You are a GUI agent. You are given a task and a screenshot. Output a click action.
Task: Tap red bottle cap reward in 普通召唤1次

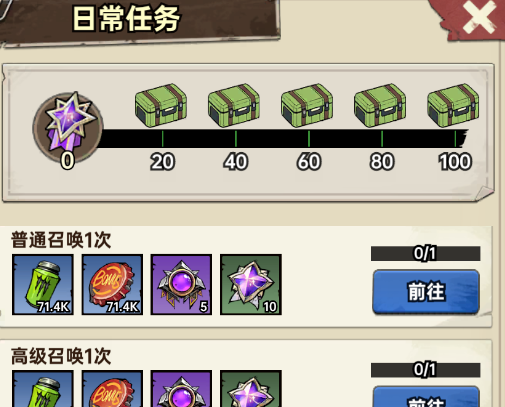point(112,285)
